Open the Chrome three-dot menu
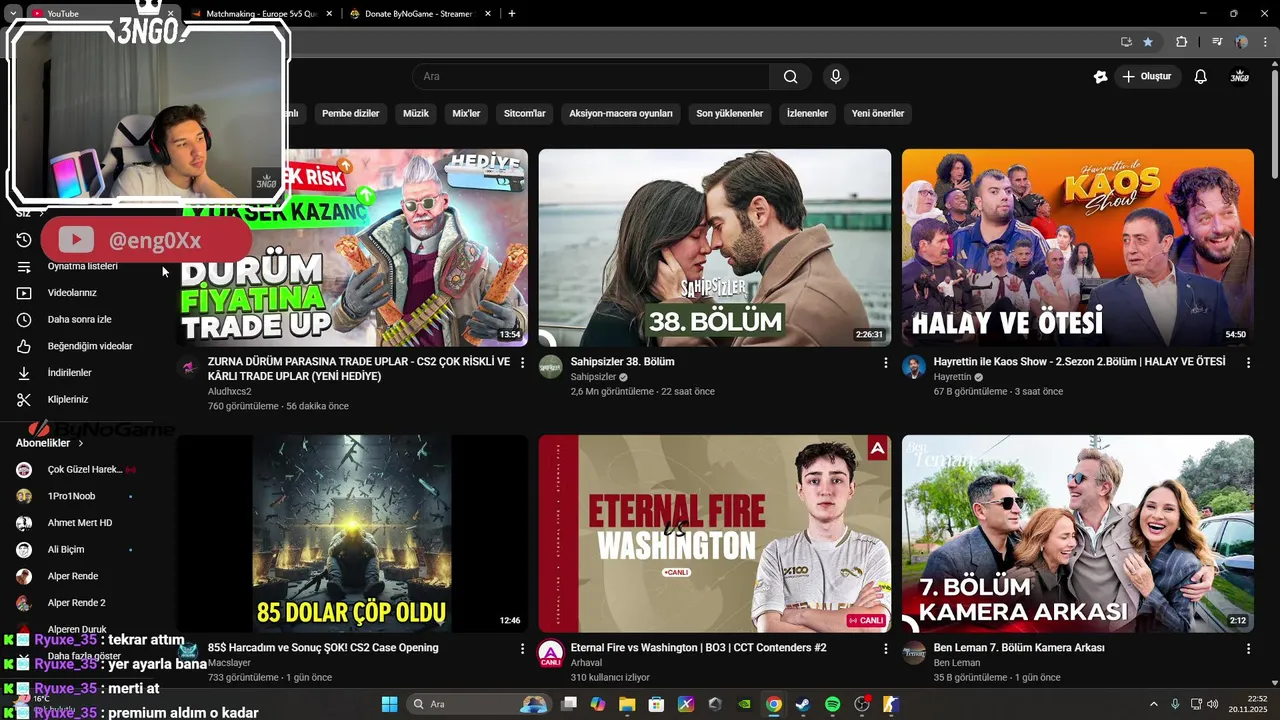The width and height of the screenshot is (1280, 720). [x=1265, y=42]
